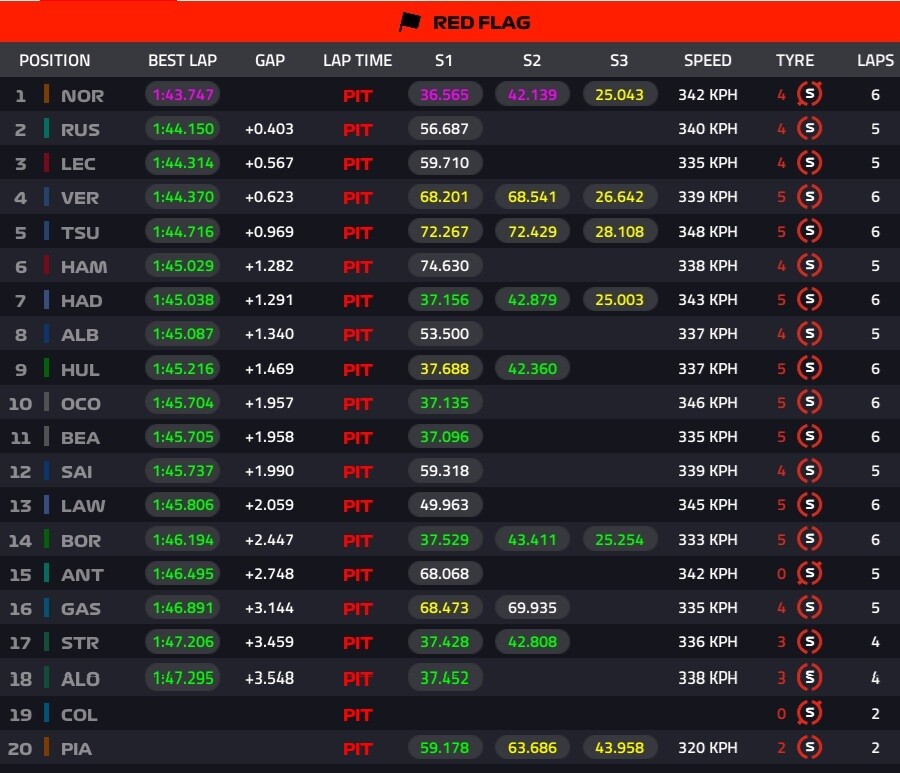Click the soft tyre icon in STR row
This screenshot has width=900, height=773.
pyautogui.click(x=809, y=642)
